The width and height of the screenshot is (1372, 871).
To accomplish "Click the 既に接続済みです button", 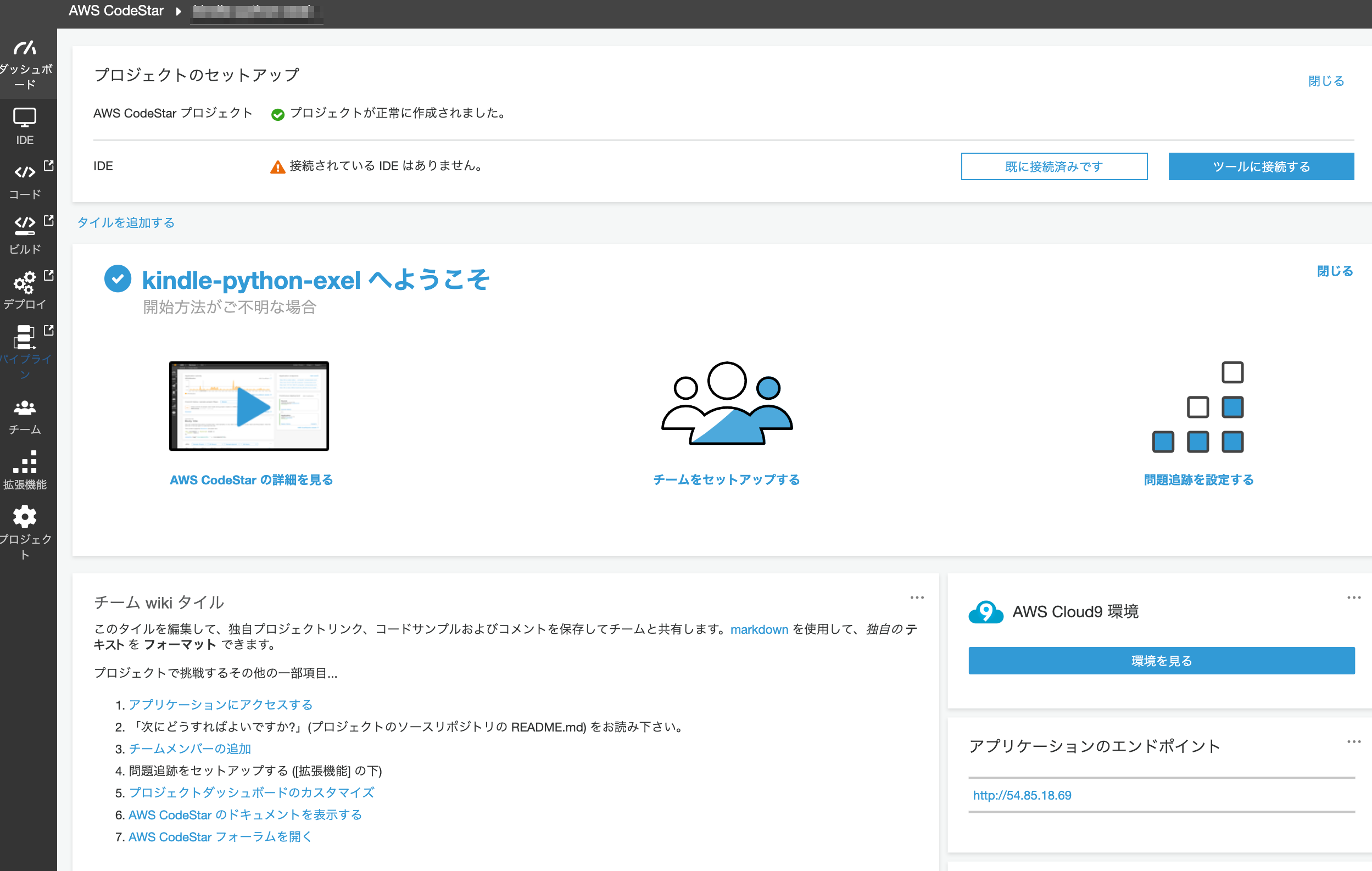I will tap(1054, 166).
